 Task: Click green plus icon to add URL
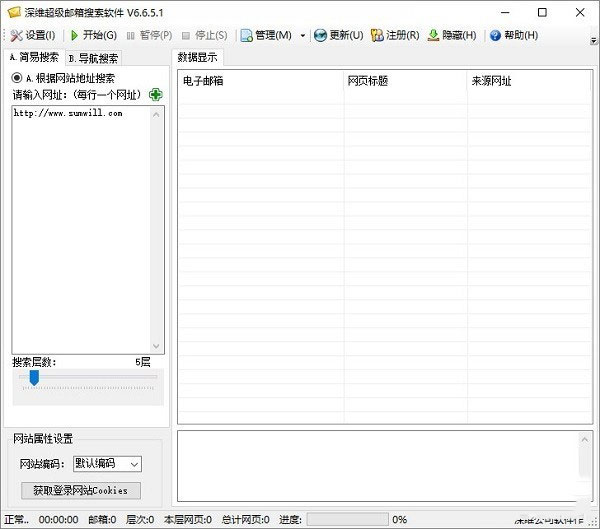(x=155, y=95)
